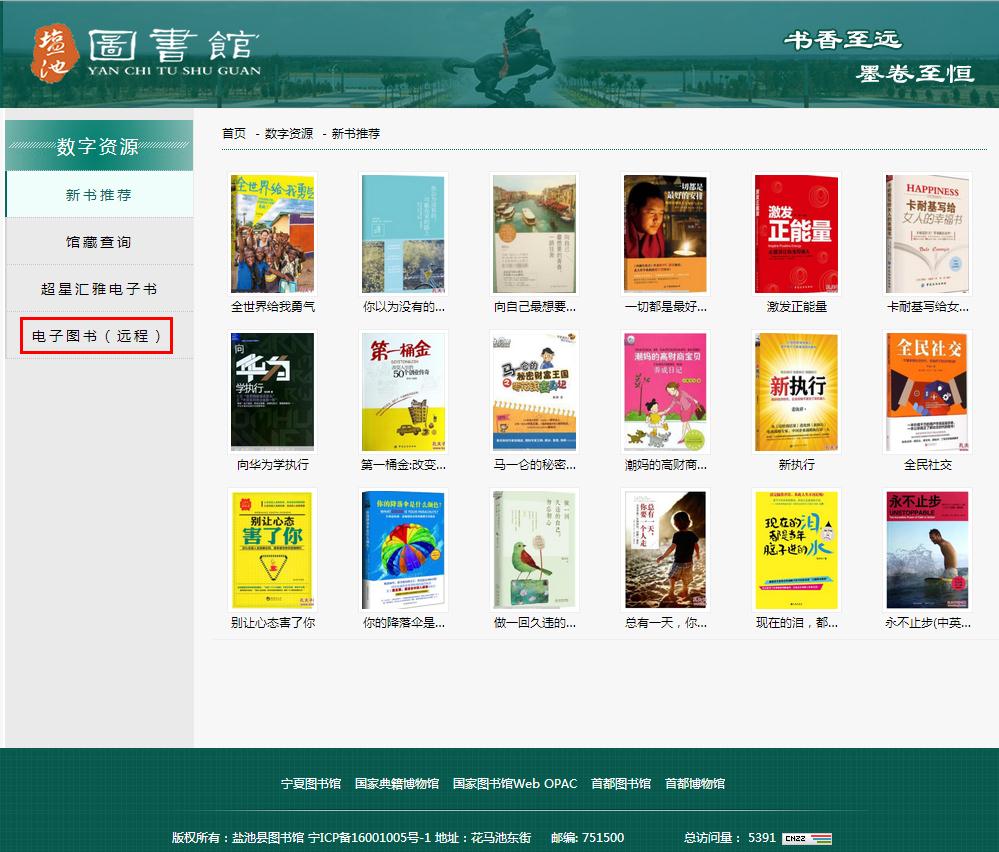Image resolution: width=999 pixels, height=852 pixels.
Task: Open the 做一回久违的… bird book cover
Action: click(535, 550)
